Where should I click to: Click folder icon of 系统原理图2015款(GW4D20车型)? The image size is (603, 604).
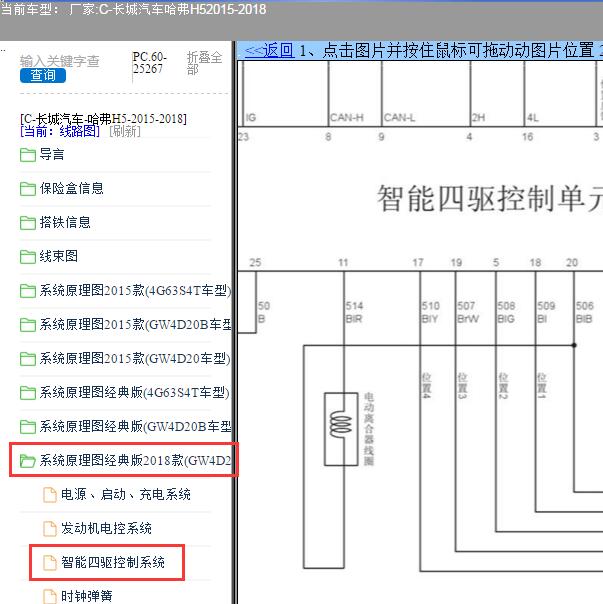[x=28, y=359]
